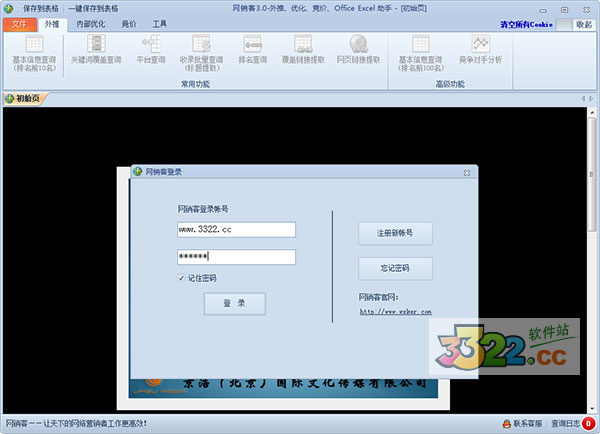Image resolution: width=600 pixels, height=434 pixels.
Task: Open 基本信息查询 (排名前100名) tool
Action: coord(421,53)
